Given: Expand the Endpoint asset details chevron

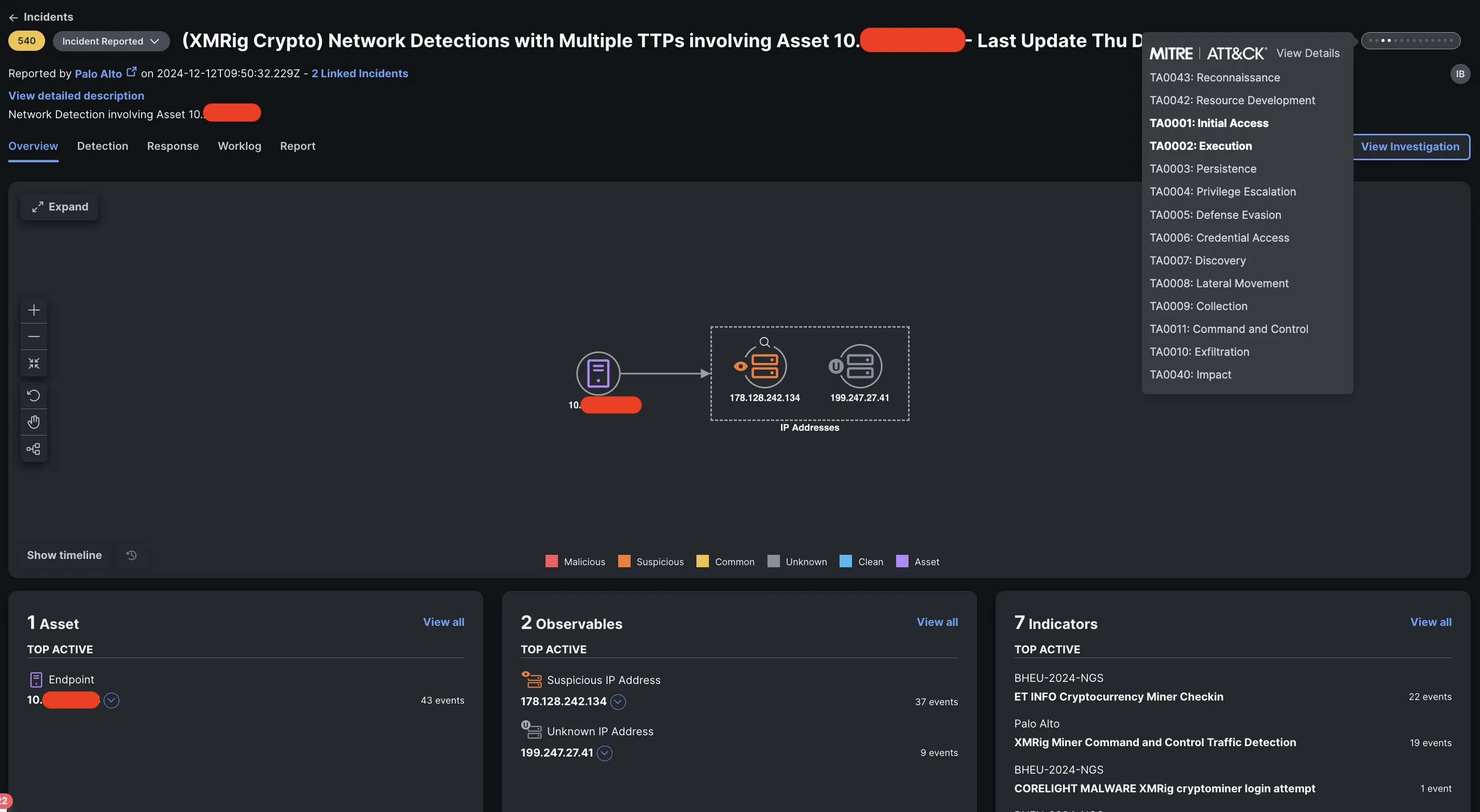Looking at the screenshot, I should (x=111, y=700).
